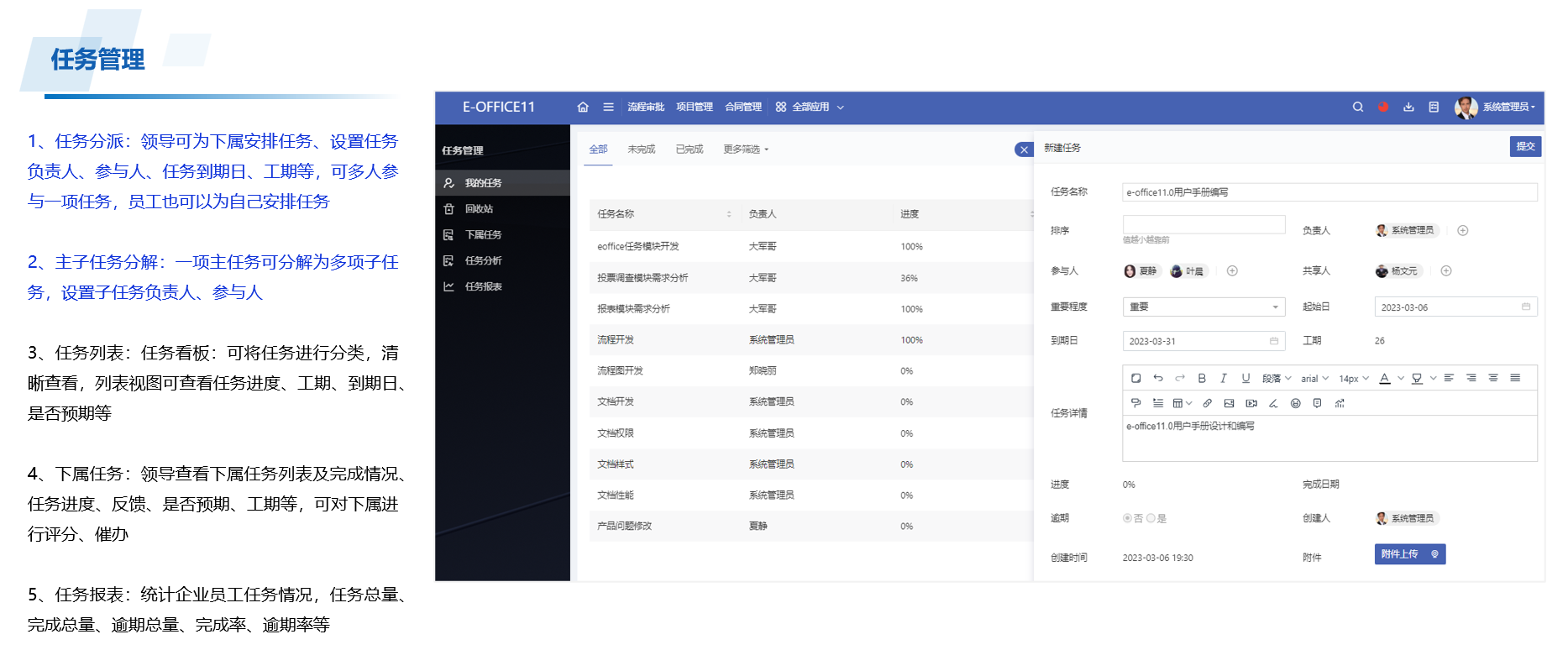Open 任务报表 in sidebar
This screenshot has height=650, width=1568.
tap(502, 287)
